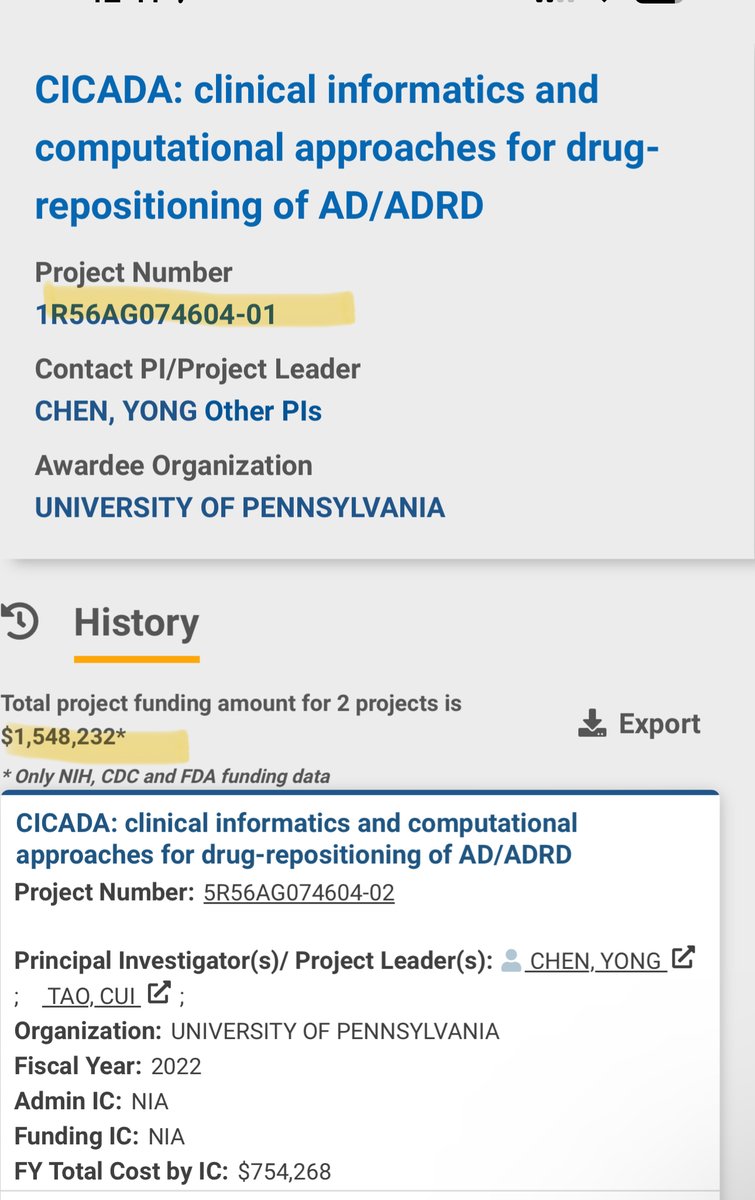The width and height of the screenshot is (755, 1200).
Task: Click the Fiscal Year 2022 value
Action: [x=176, y=1066]
